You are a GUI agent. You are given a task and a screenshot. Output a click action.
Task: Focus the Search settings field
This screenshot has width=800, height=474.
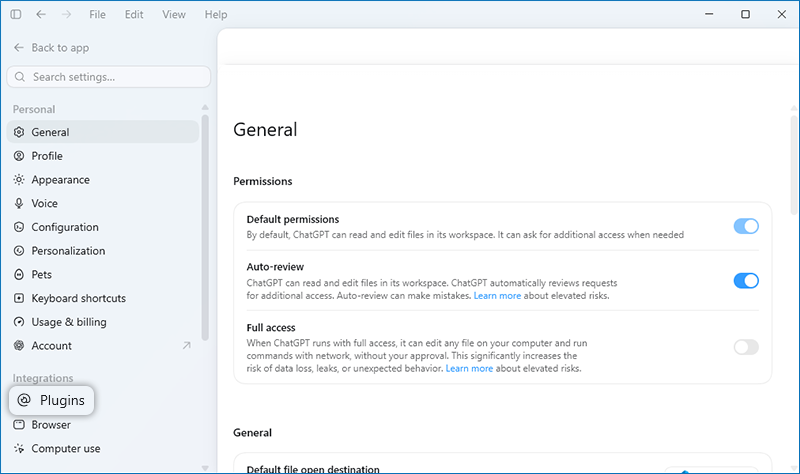pos(109,77)
